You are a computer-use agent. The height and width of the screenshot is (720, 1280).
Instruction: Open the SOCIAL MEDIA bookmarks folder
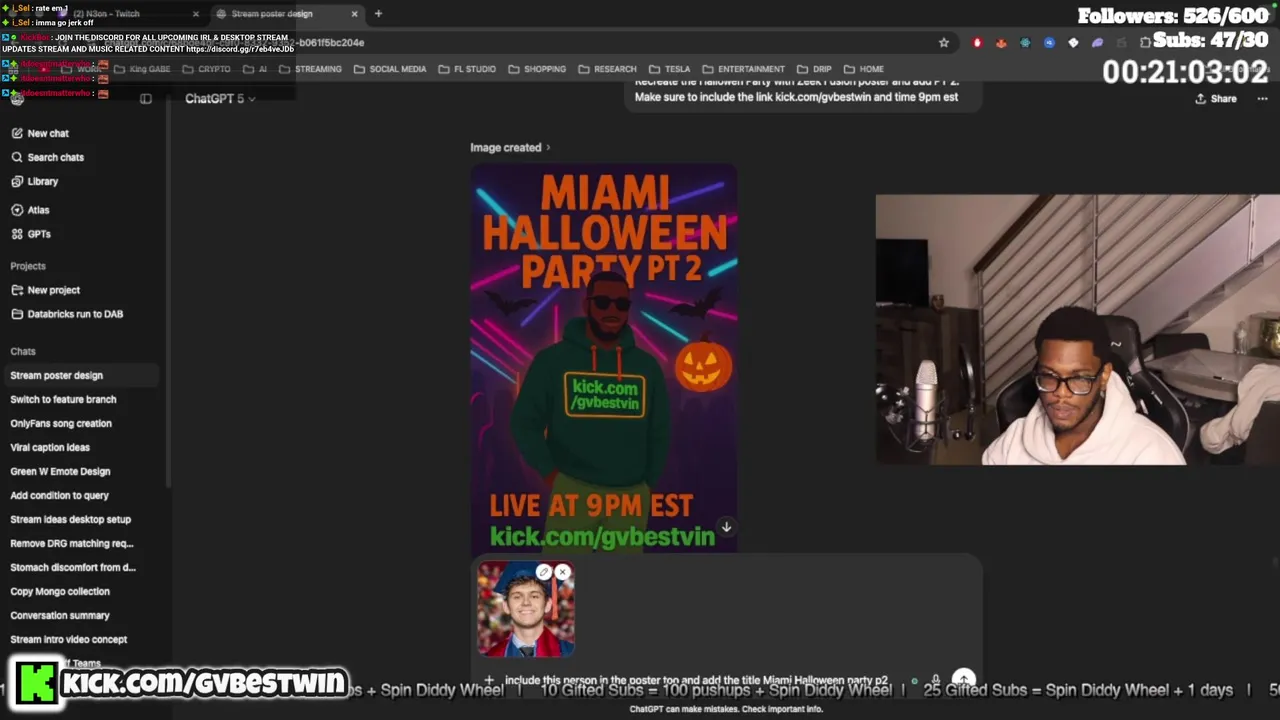point(390,69)
